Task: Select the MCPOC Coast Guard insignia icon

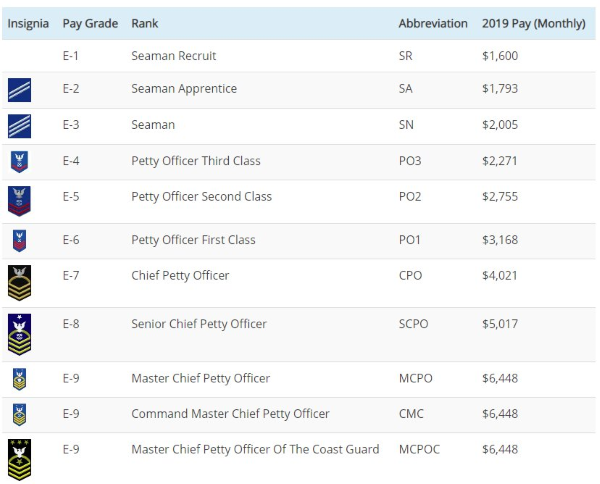Action: pos(19,457)
